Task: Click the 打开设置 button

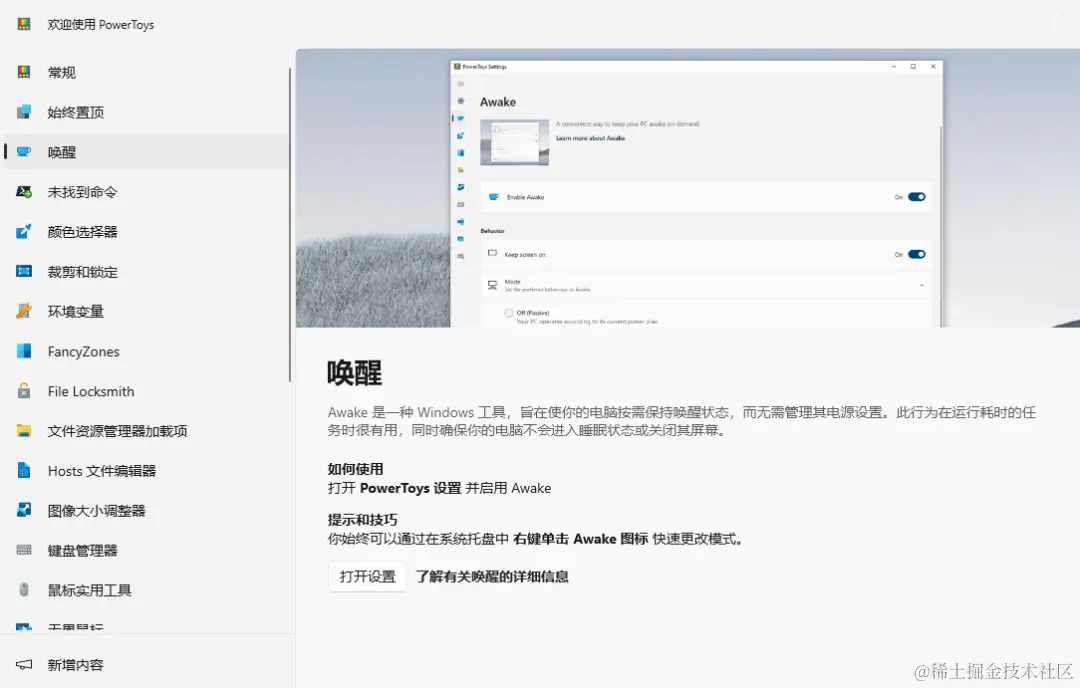Action: (366, 576)
